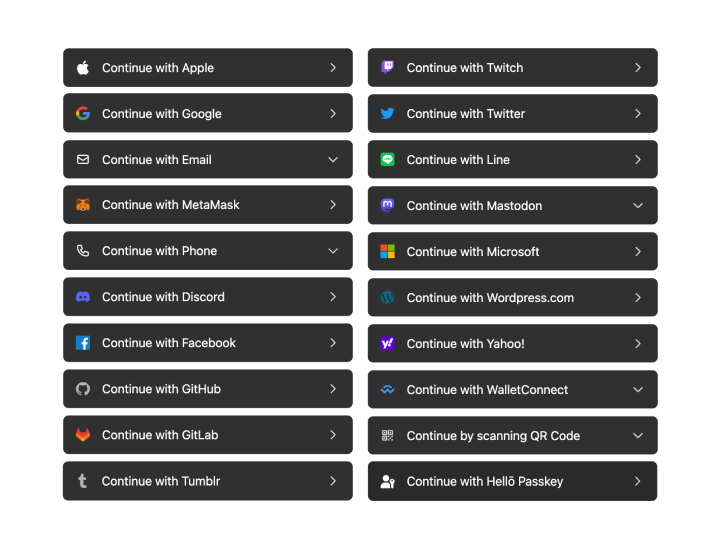
Task: Click the Microsoft logo icon
Action: coord(387,252)
